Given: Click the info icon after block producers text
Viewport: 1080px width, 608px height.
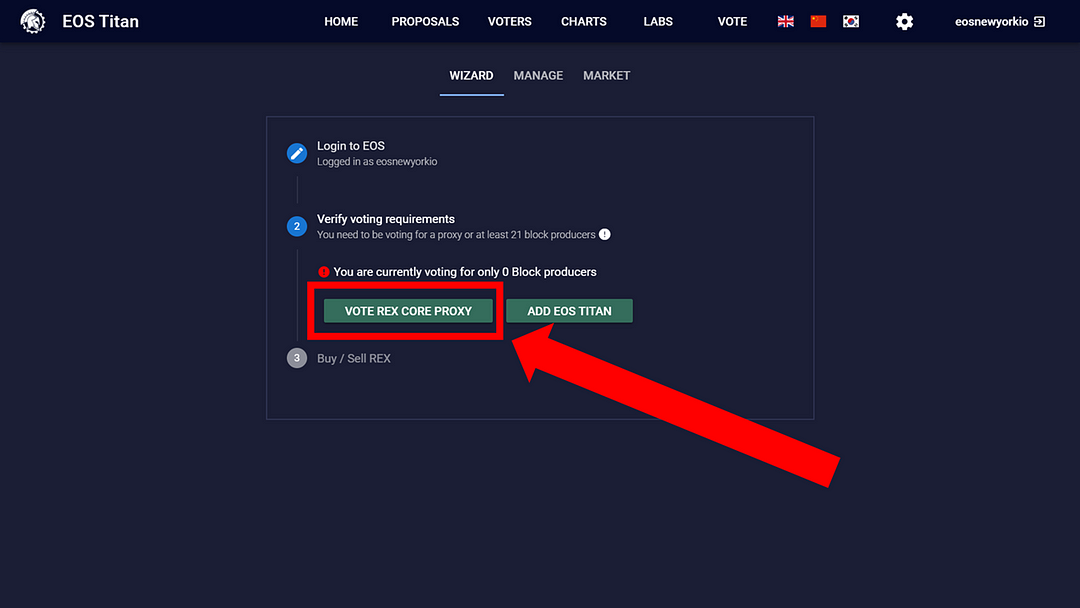Looking at the screenshot, I should coord(605,234).
